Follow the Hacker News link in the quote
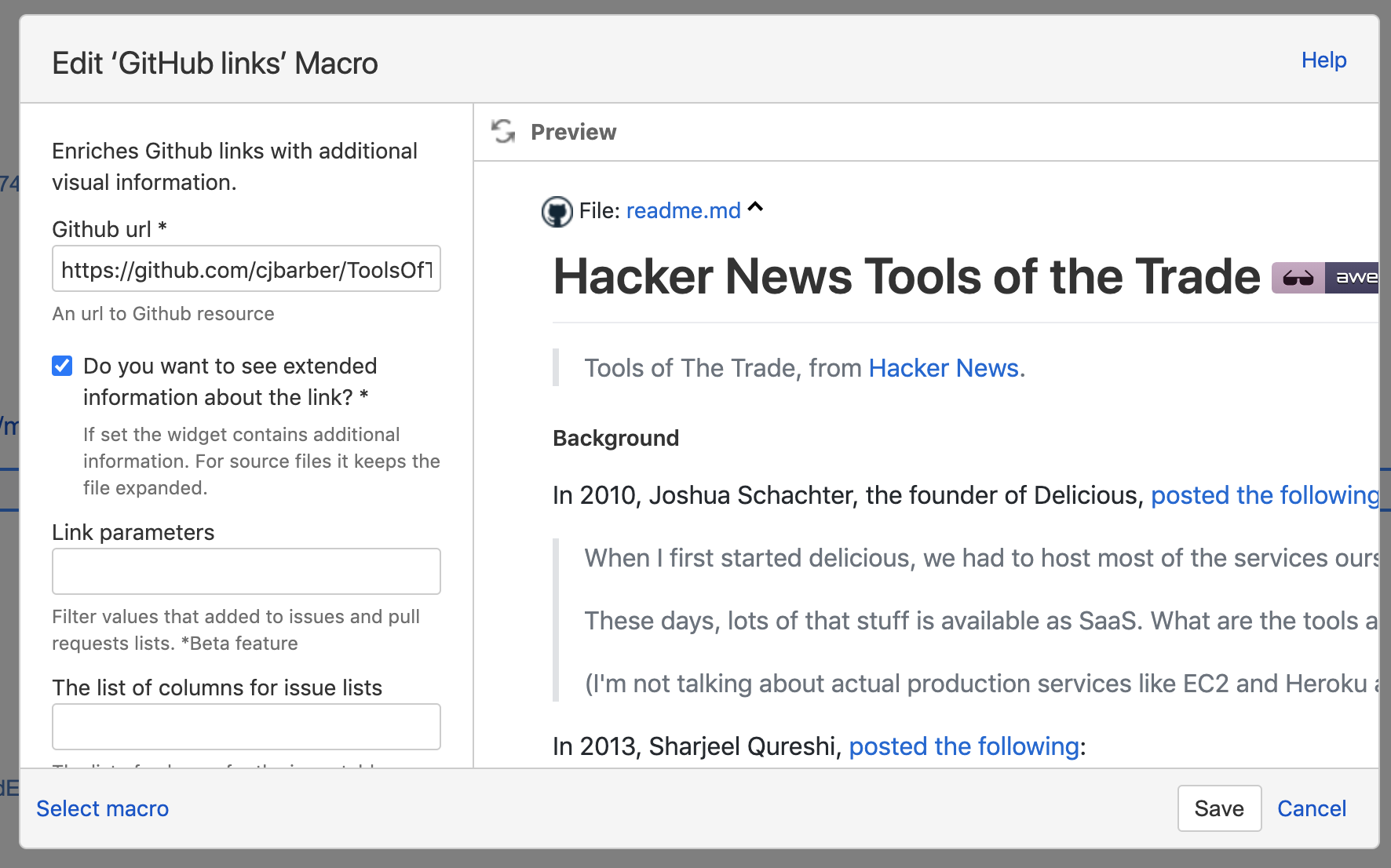 point(943,368)
